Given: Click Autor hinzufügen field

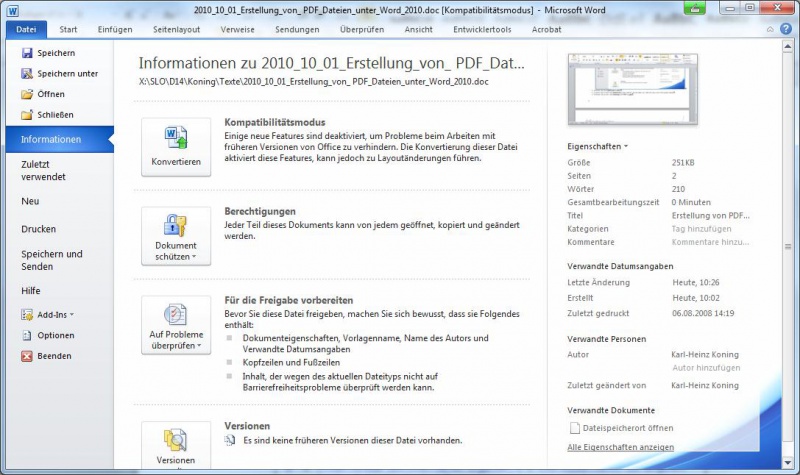Looking at the screenshot, I should tap(706, 368).
